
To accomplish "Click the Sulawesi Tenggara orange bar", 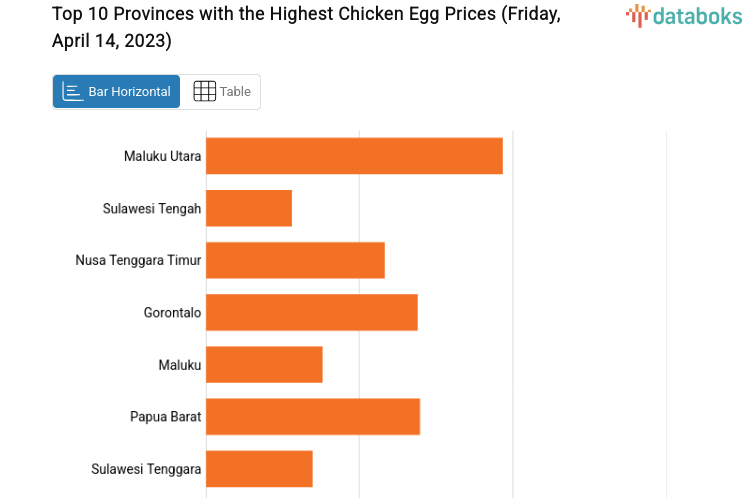I will [259, 468].
